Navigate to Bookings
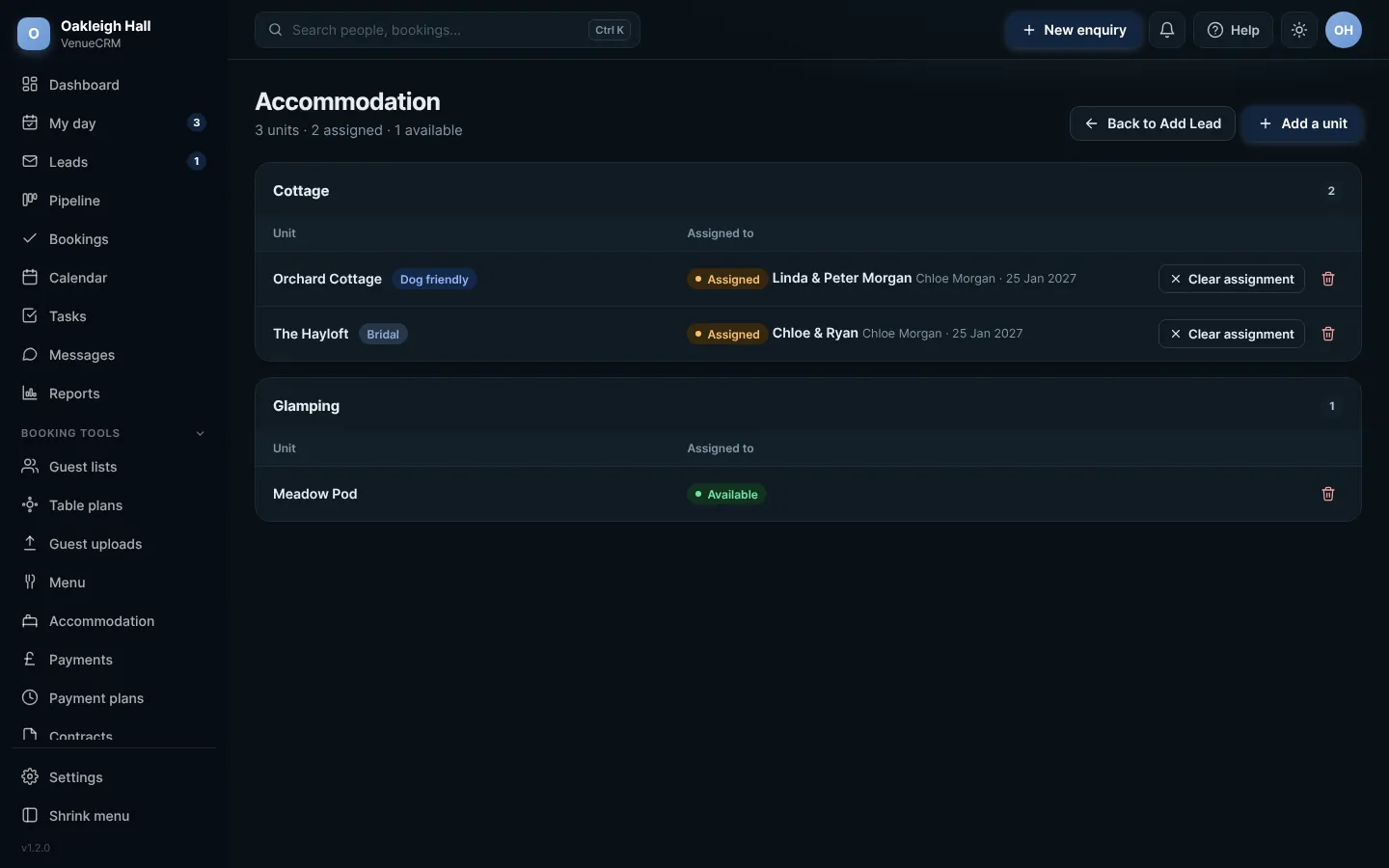 click(114, 239)
